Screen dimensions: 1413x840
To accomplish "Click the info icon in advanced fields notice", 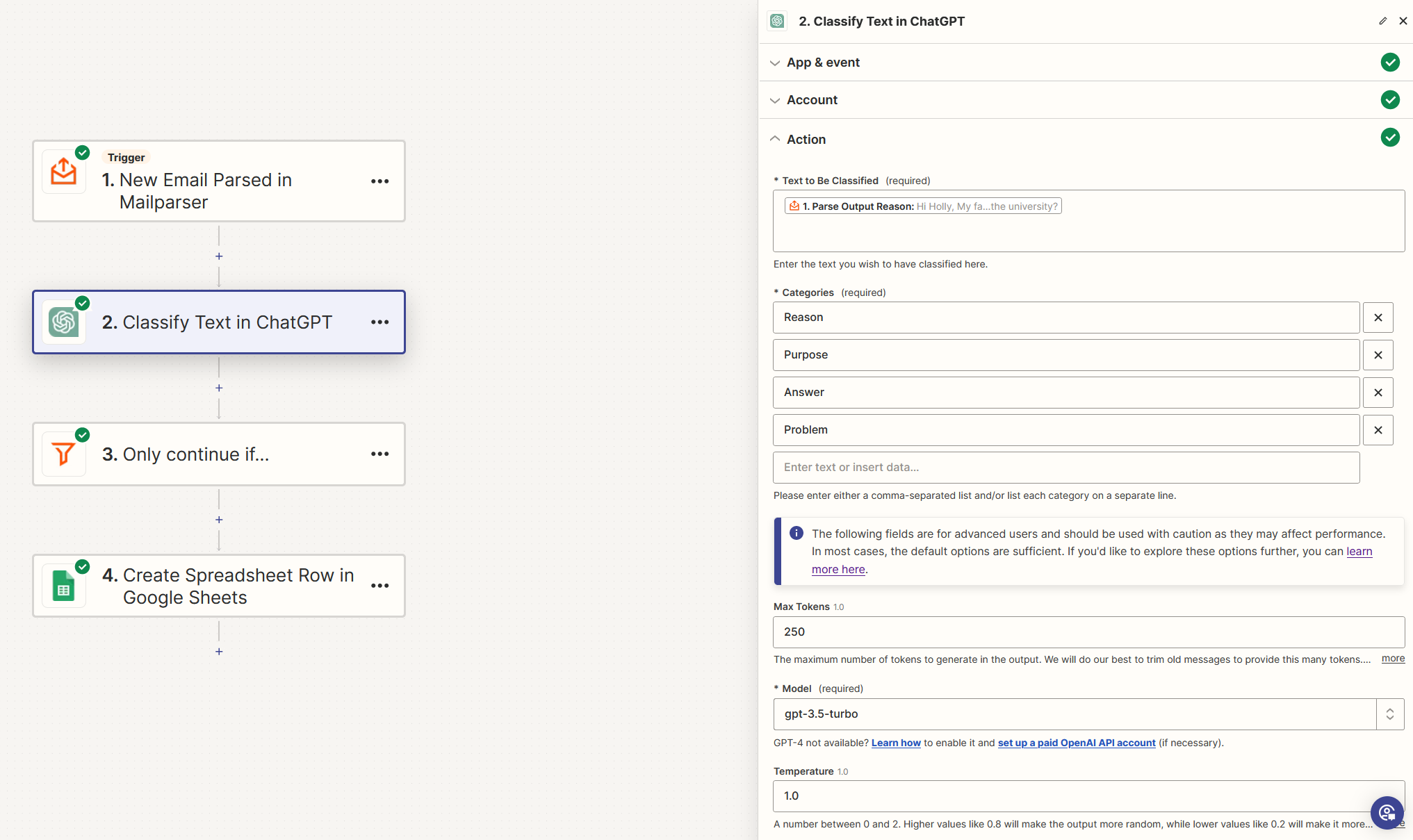I will click(797, 533).
